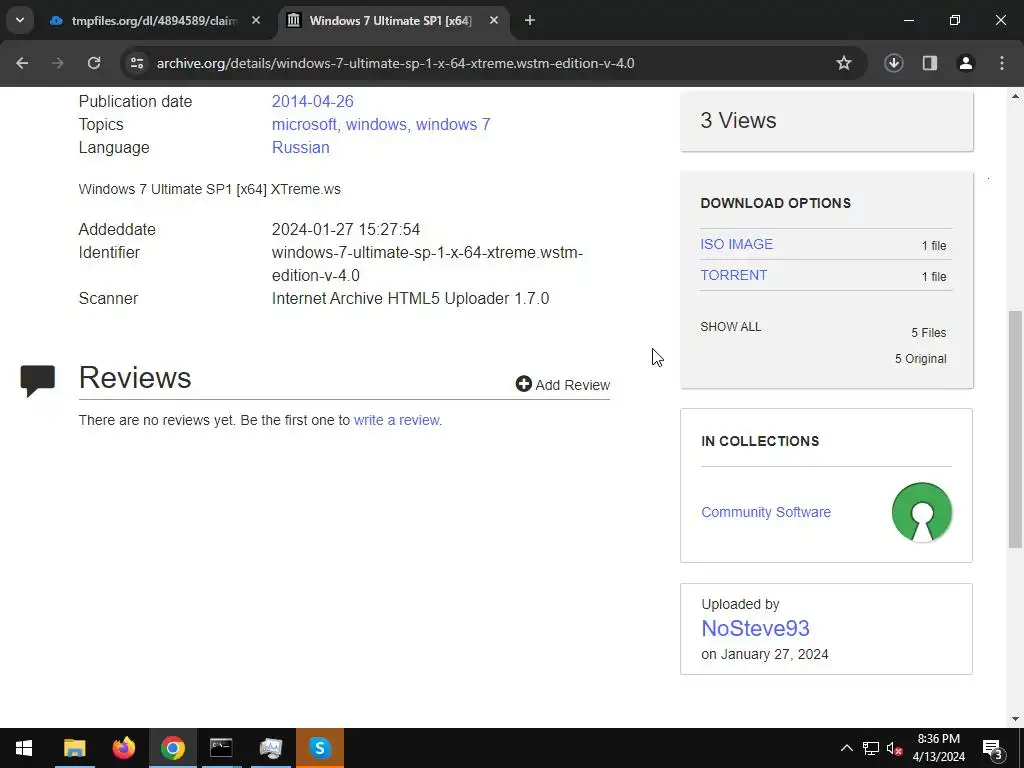The height and width of the screenshot is (768, 1024).
Task: Click the Community Software green logo
Action: (921, 512)
